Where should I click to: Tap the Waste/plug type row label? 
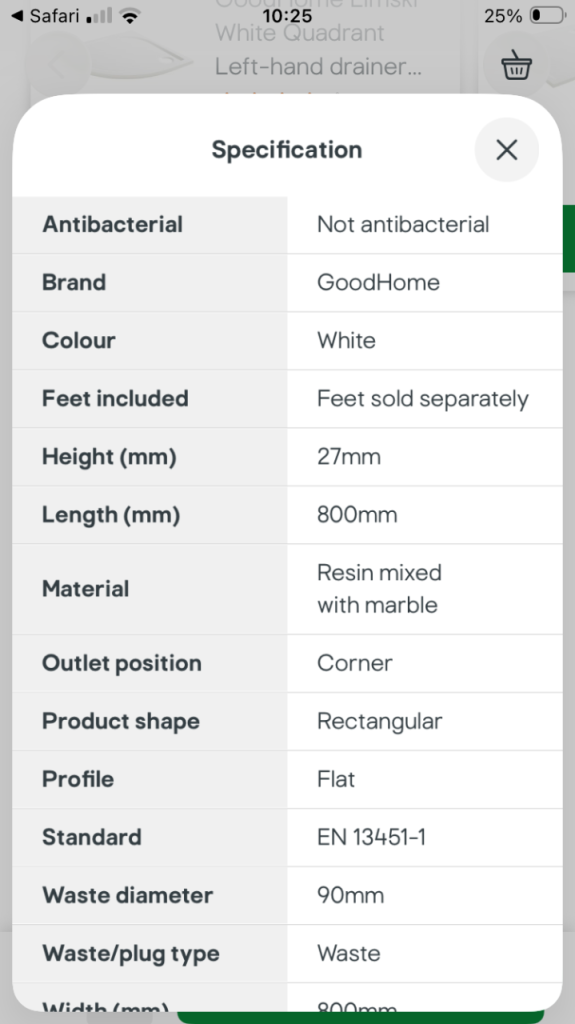[x=131, y=953]
